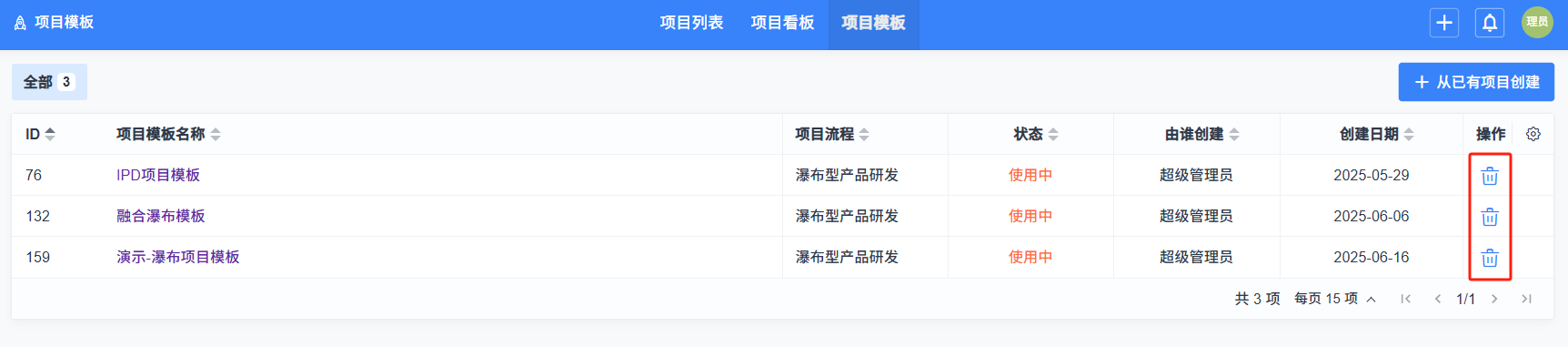Switch to 项目列表 tab
This screenshot has height=347, width=1568.
point(691,23)
